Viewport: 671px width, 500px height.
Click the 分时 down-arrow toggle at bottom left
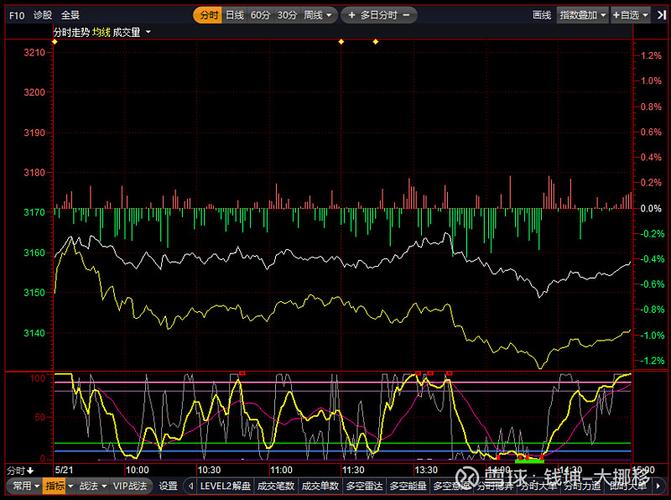(20, 471)
